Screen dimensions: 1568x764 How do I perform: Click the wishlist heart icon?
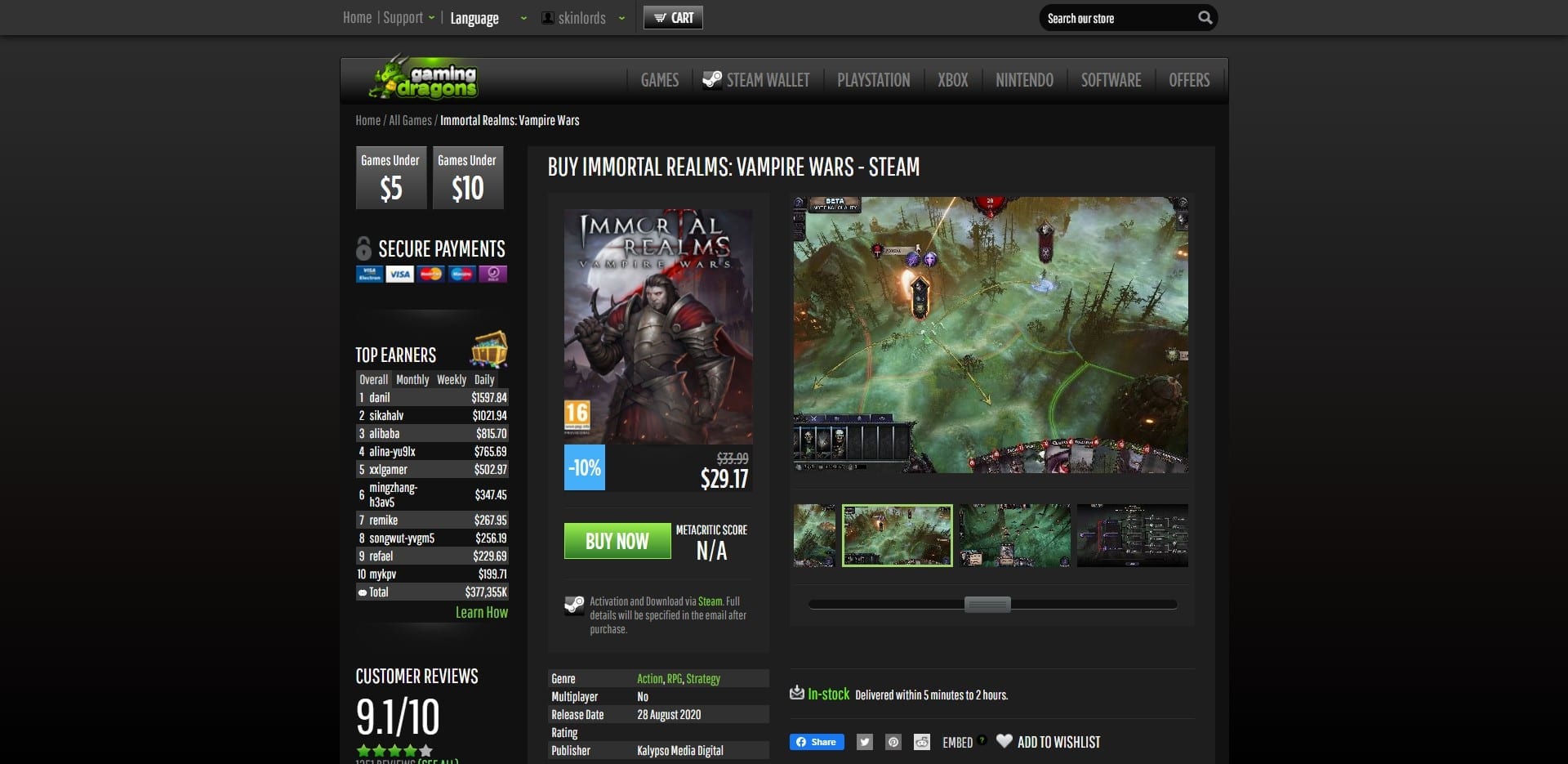coord(1004,741)
